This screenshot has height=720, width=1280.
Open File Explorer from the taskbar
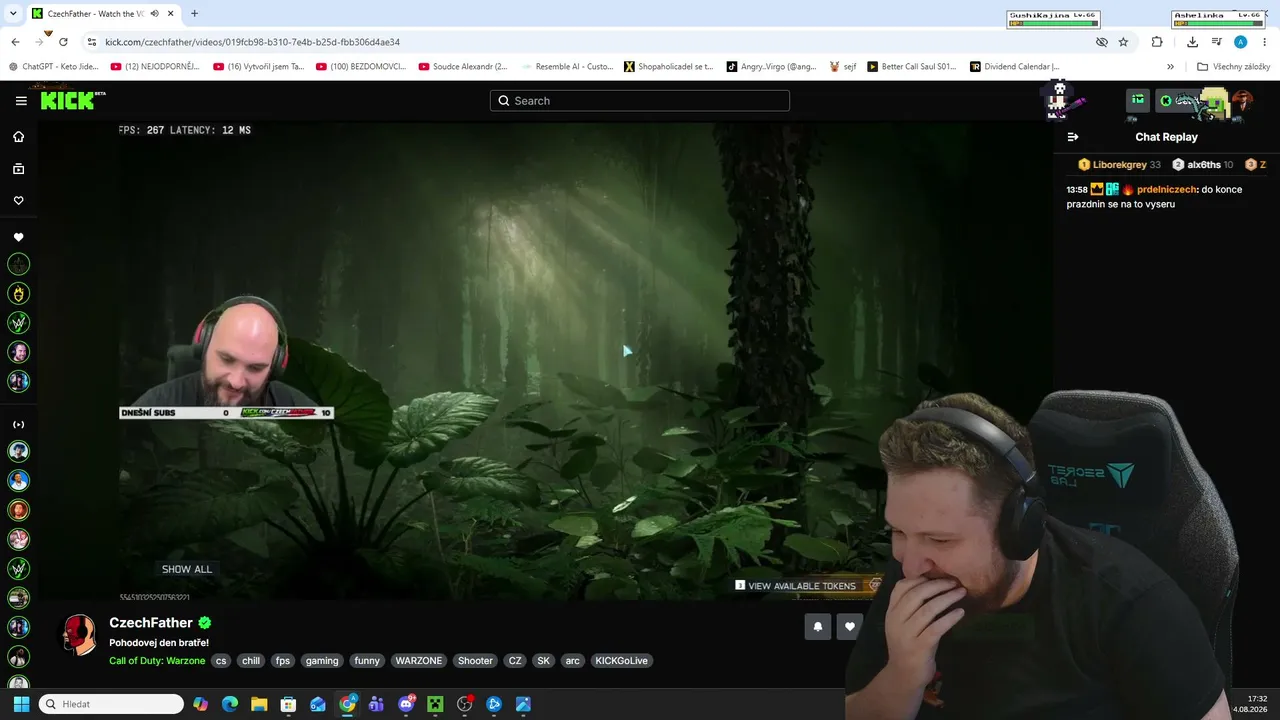click(x=259, y=704)
